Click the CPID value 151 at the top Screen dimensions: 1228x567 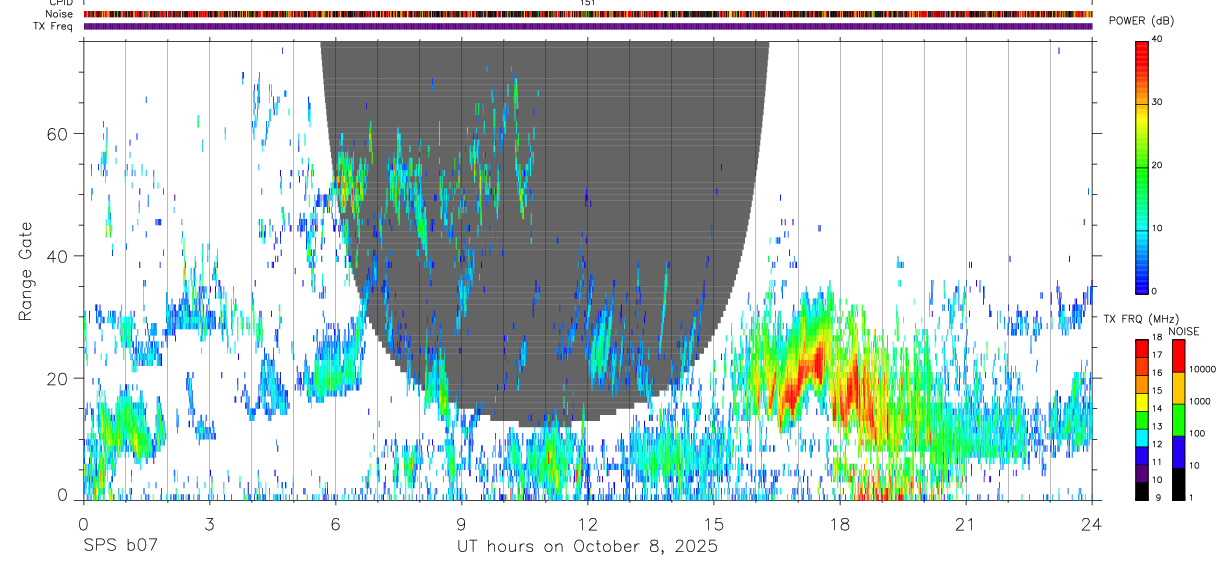[587, 3]
